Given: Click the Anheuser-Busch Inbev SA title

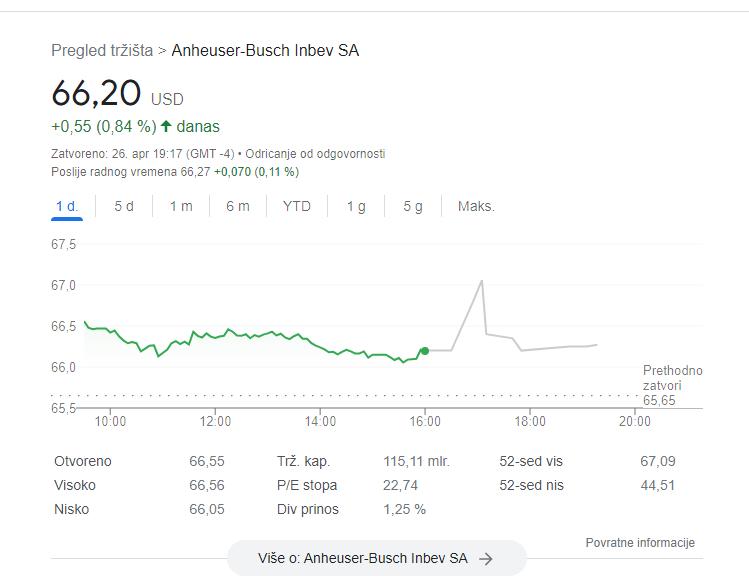Looking at the screenshot, I should pyautogui.click(x=265, y=50).
